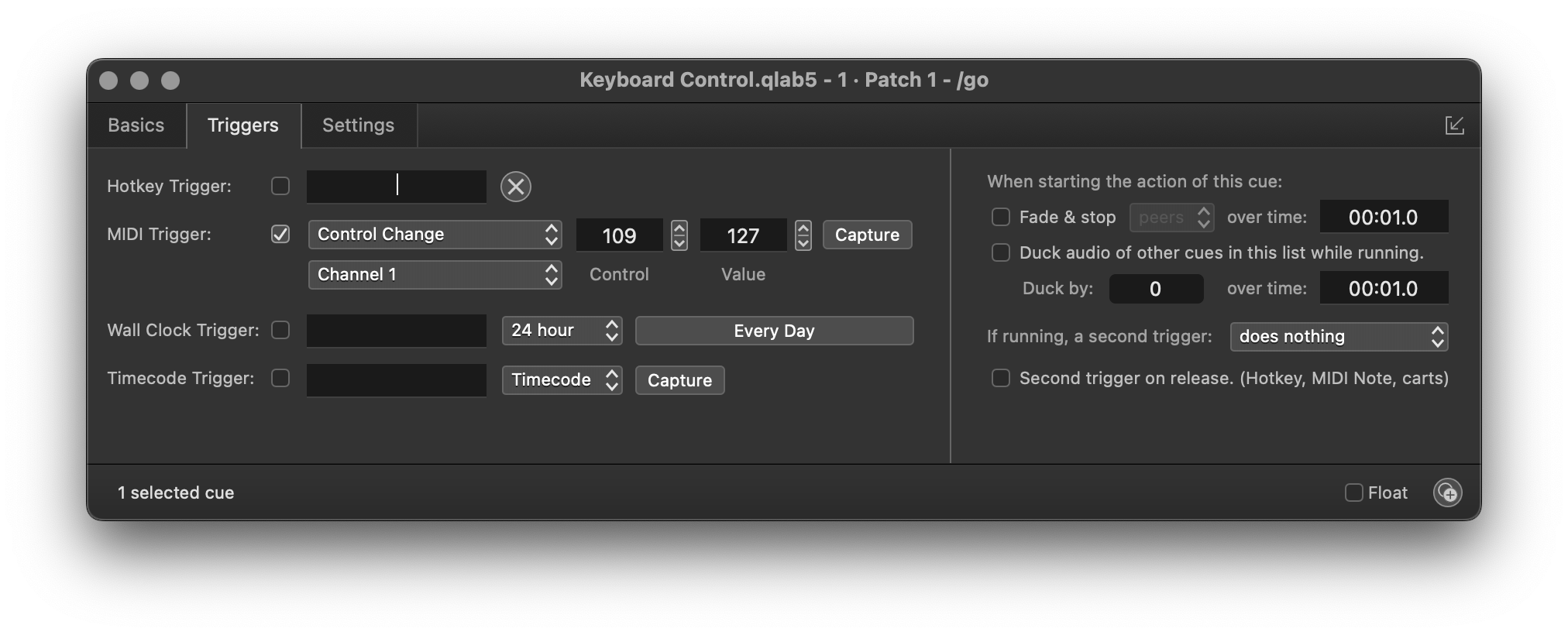Open the does nothing second trigger dropdown
1568x635 pixels.
tap(1338, 336)
